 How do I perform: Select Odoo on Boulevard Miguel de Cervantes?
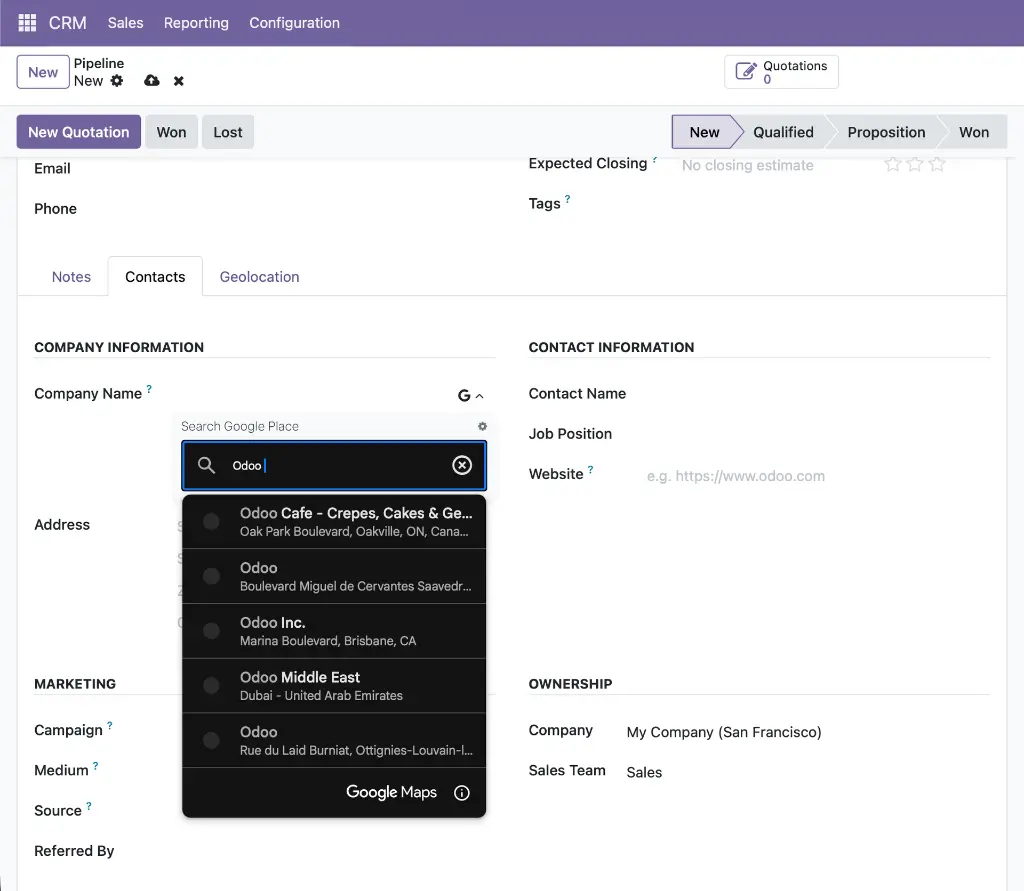click(x=334, y=576)
